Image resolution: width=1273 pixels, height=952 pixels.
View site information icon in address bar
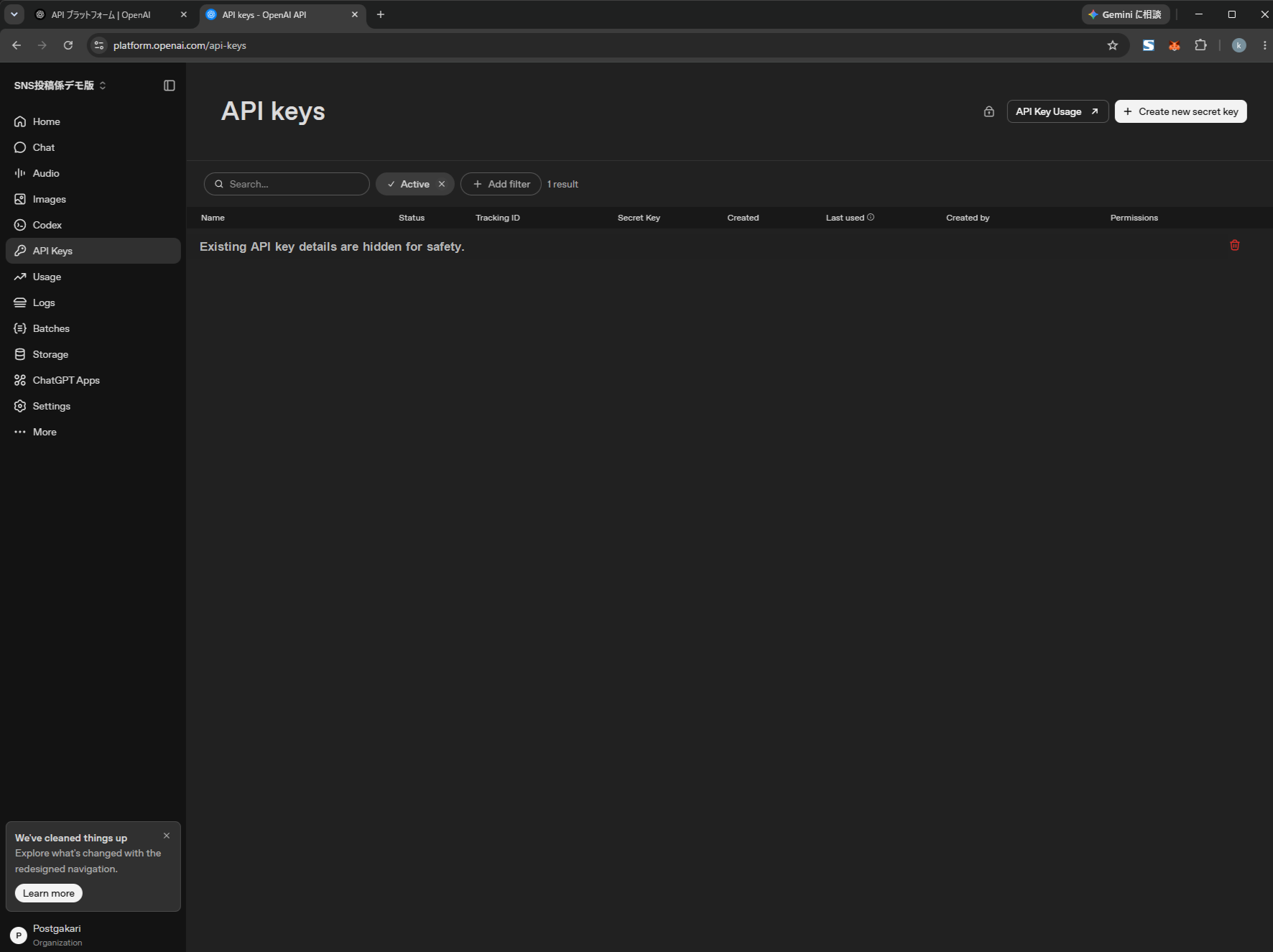coord(99,45)
